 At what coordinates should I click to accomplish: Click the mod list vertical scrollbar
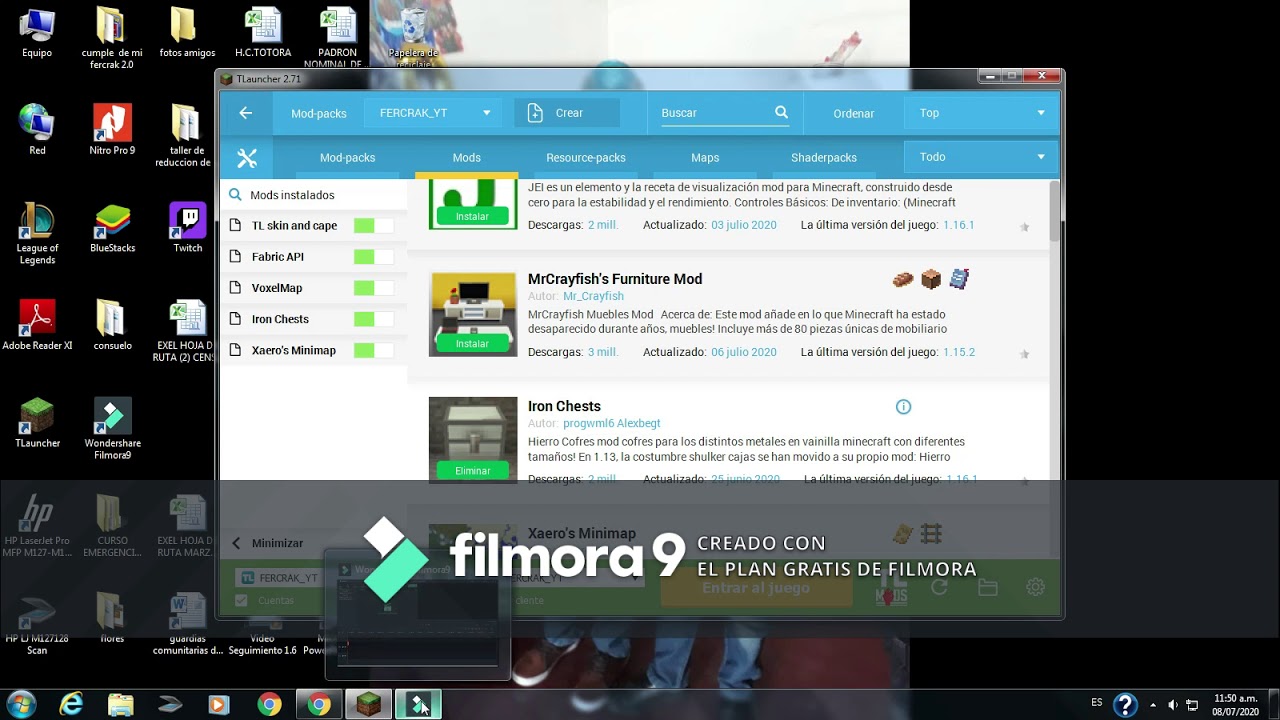tap(1054, 211)
